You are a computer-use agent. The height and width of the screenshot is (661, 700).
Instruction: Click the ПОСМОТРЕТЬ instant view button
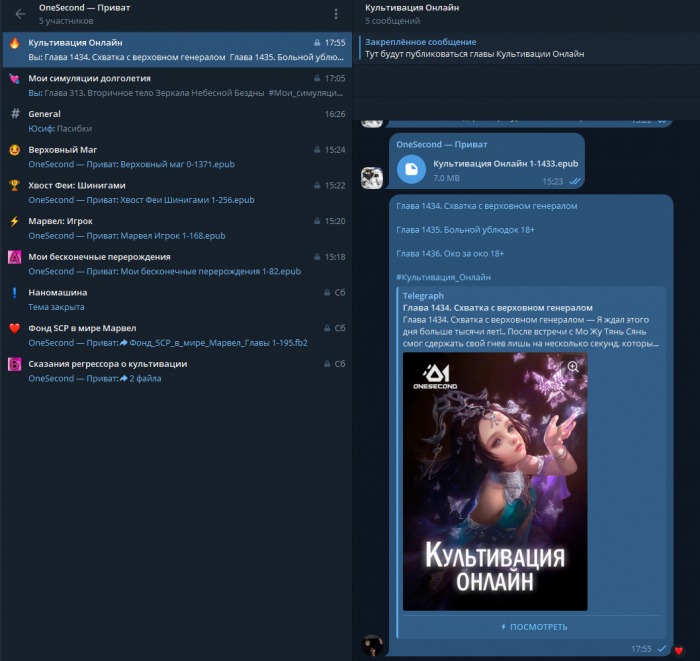[x=534, y=627]
